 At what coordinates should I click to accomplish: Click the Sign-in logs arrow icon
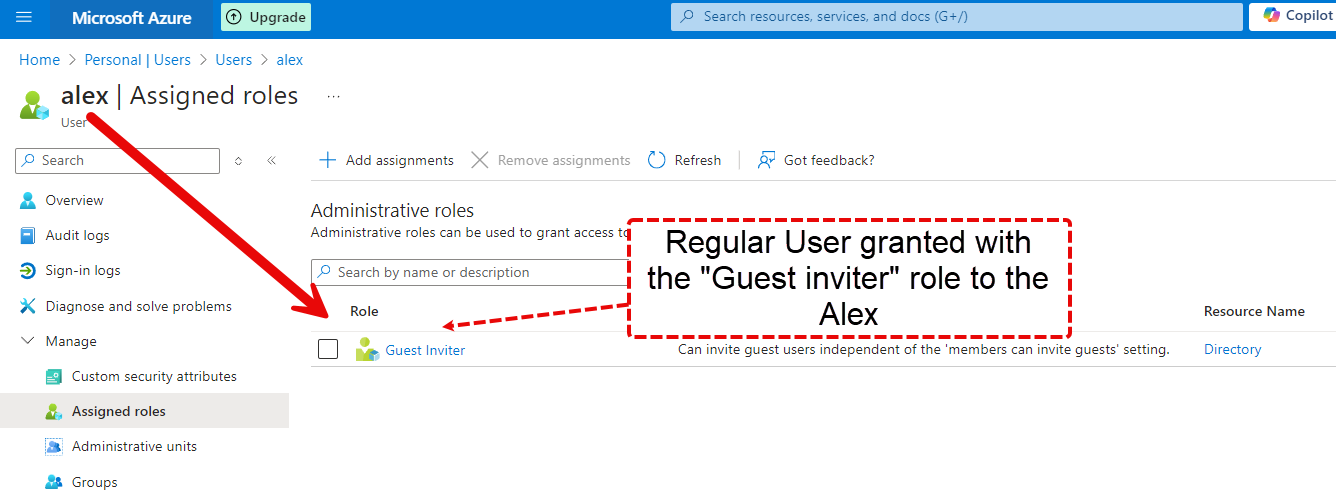click(x=28, y=270)
